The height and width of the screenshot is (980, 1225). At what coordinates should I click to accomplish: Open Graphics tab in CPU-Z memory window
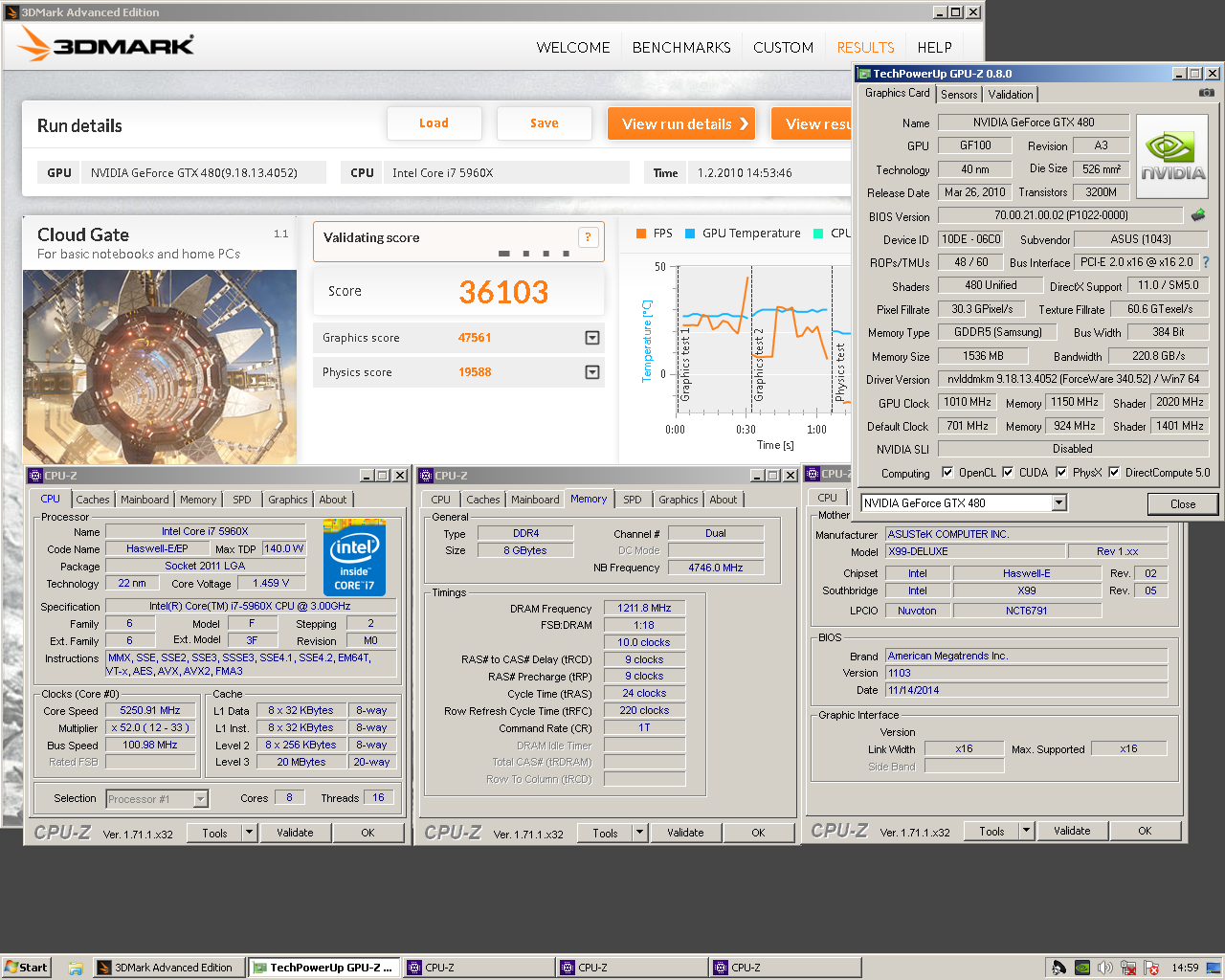(x=679, y=500)
